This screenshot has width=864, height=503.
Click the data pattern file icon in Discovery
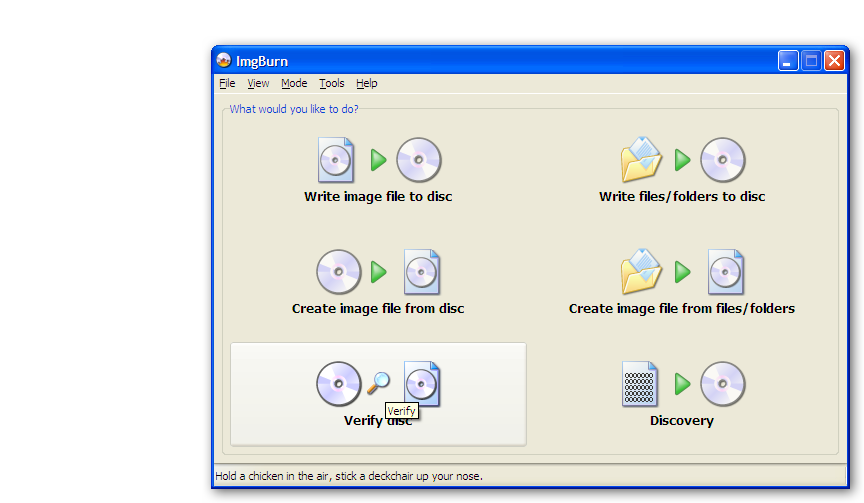pyautogui.click(x=639, y=383)
